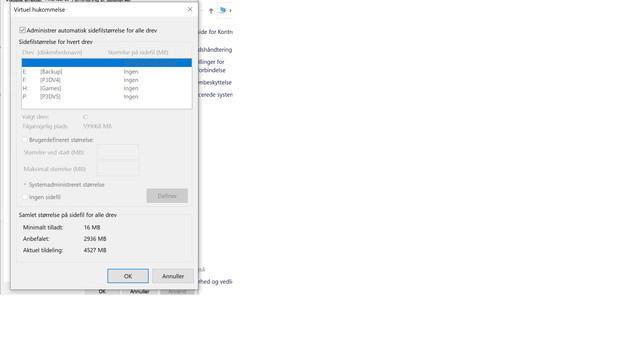Select drive P: [P3DV5] in list
The image size is (640, 360).
107,97
